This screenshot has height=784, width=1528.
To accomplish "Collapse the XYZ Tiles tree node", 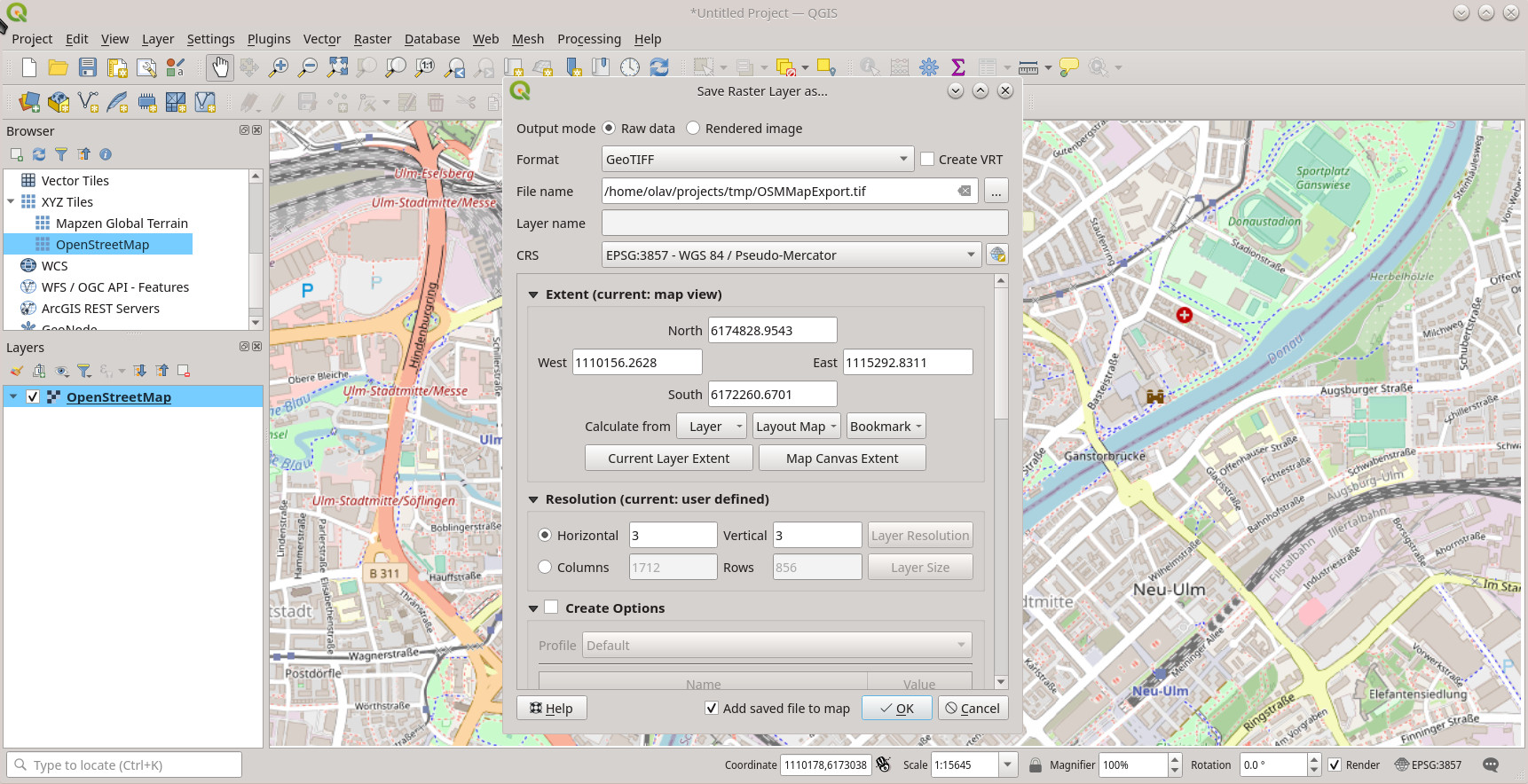I will (x=11, y=201).
